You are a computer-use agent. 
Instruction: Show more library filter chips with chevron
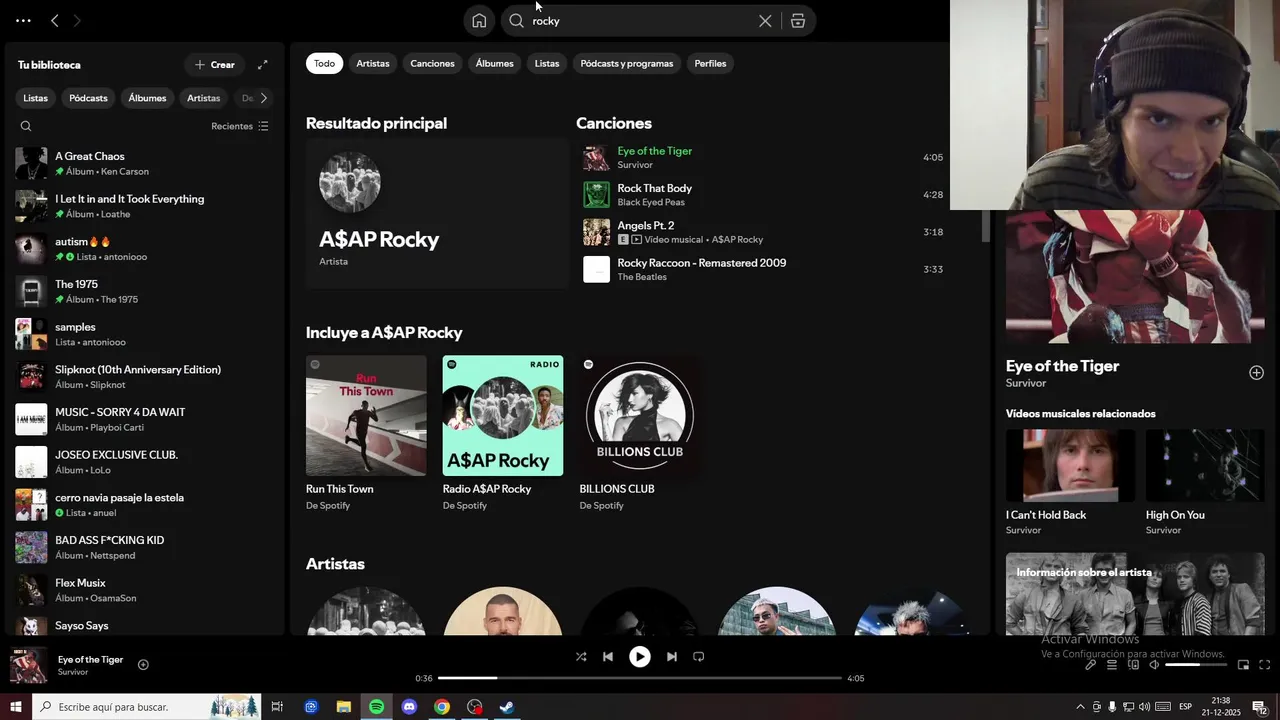click(x=263, y=98)
